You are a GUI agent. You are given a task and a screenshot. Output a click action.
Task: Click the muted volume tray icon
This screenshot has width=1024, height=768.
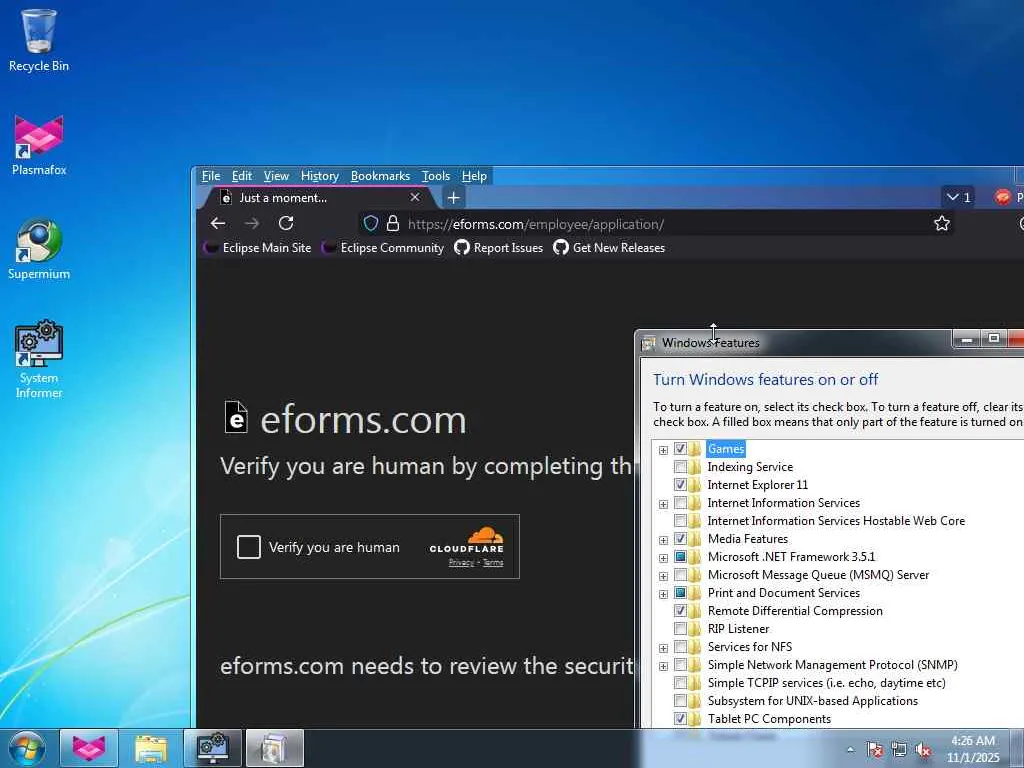pos(923,750)
